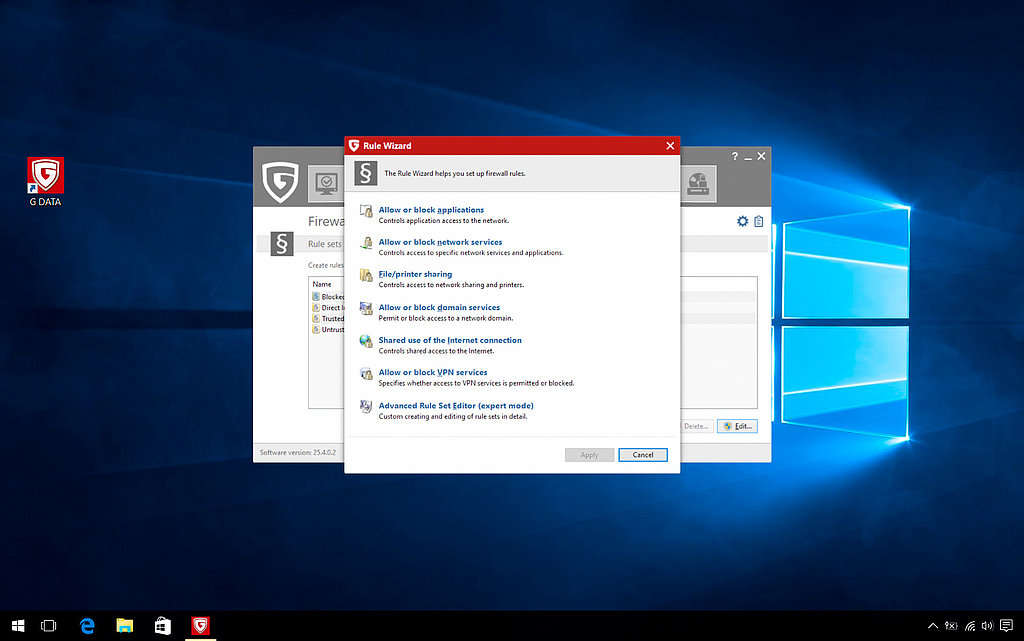Click the domain services rule icon
The height and width of the screenshot is (641, 1024).
pos(366,309)
